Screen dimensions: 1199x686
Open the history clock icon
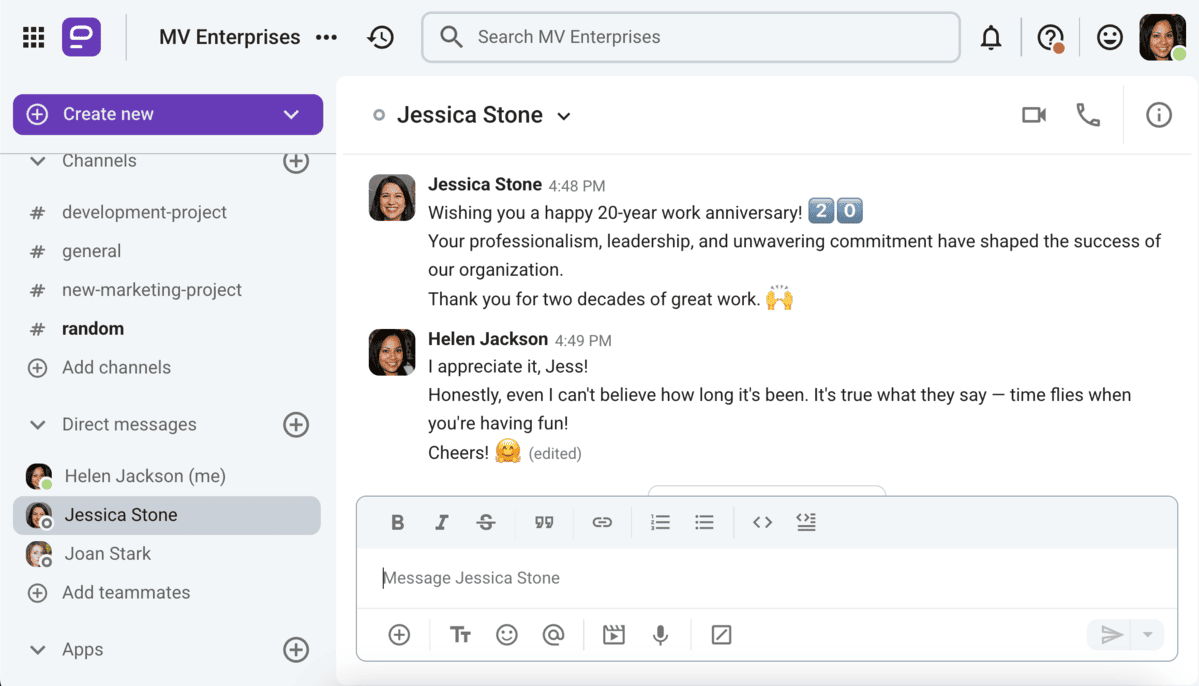tap(381, 37)
